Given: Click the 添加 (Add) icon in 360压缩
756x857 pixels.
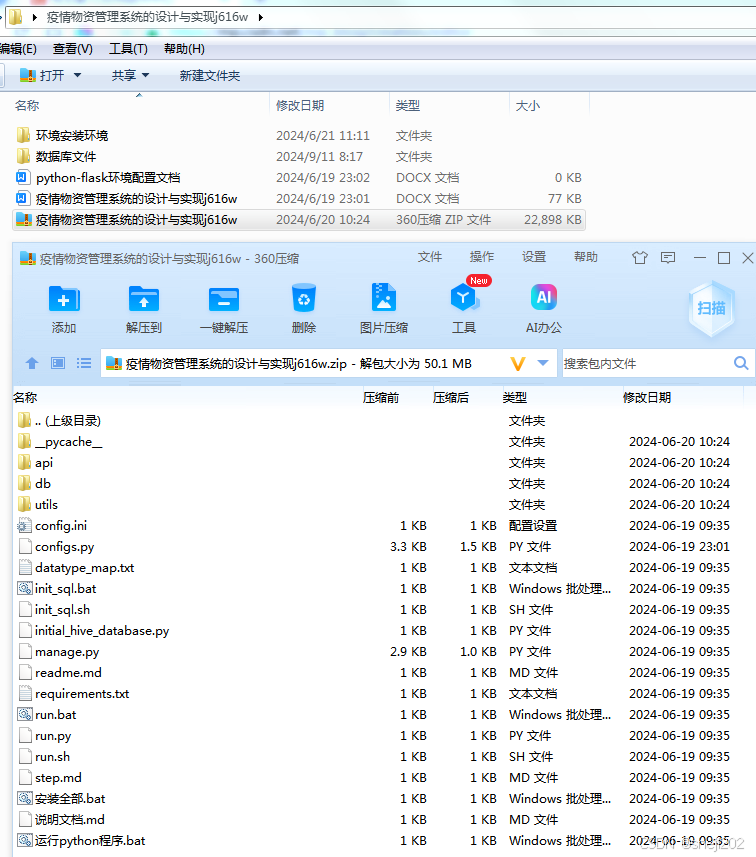Looking at the screenshot, I should point(64,300).
